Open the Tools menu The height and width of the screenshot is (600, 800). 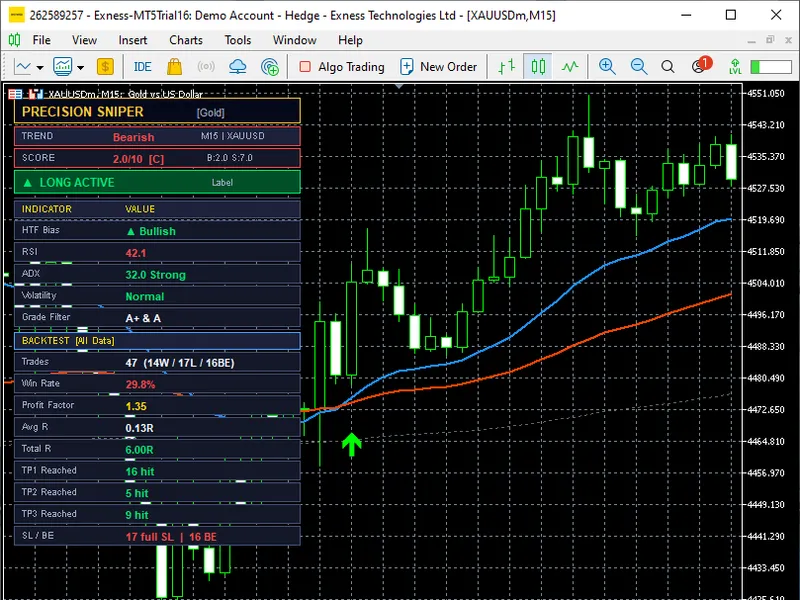(x=238, y=40)
